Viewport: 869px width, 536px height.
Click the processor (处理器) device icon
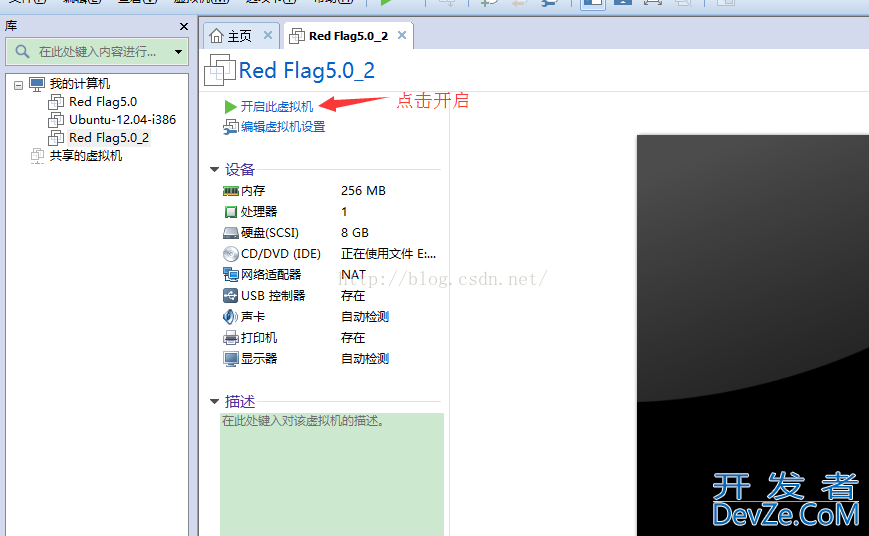231,212
